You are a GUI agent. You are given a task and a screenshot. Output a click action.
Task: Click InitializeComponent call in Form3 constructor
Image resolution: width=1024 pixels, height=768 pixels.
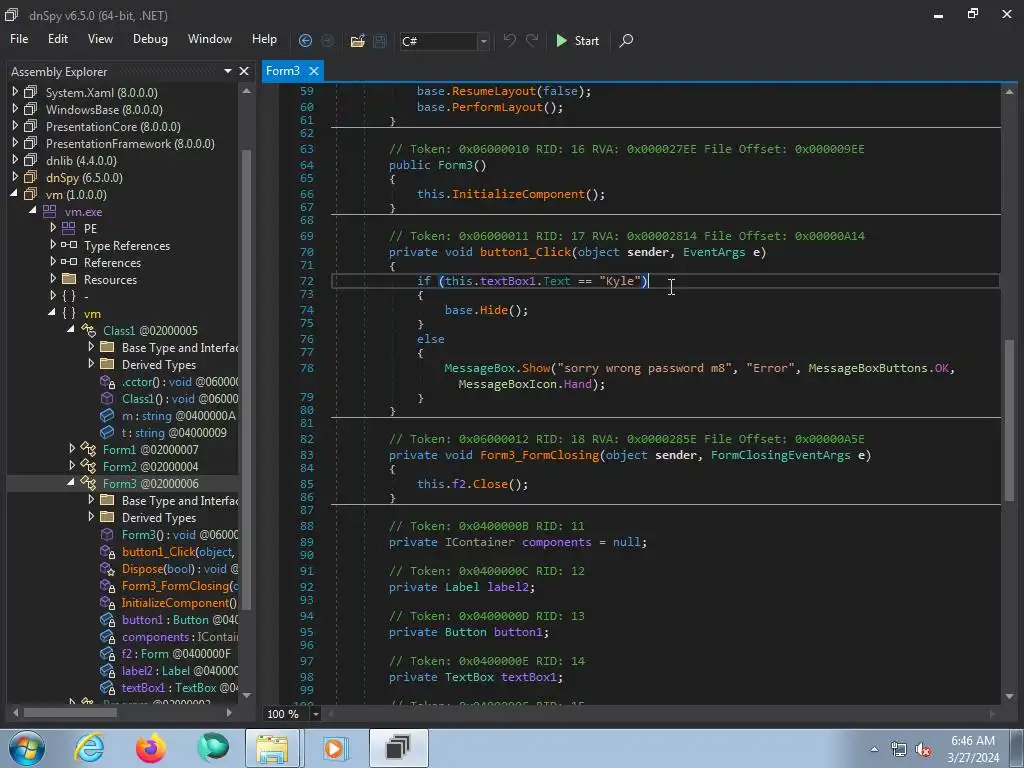518,194
